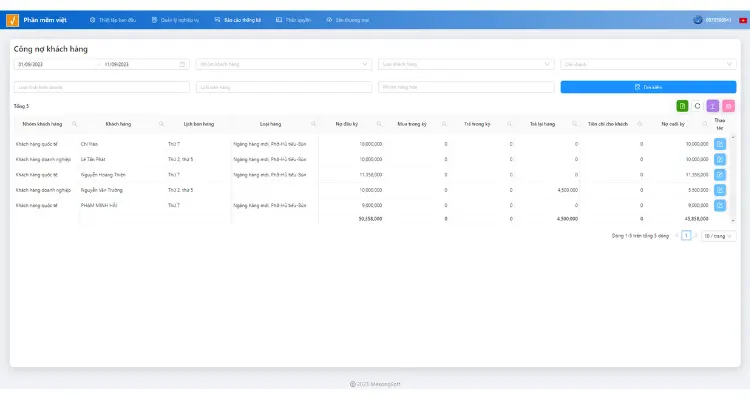Open the Quản lý nghiệp vụ menu

[175, 20]
